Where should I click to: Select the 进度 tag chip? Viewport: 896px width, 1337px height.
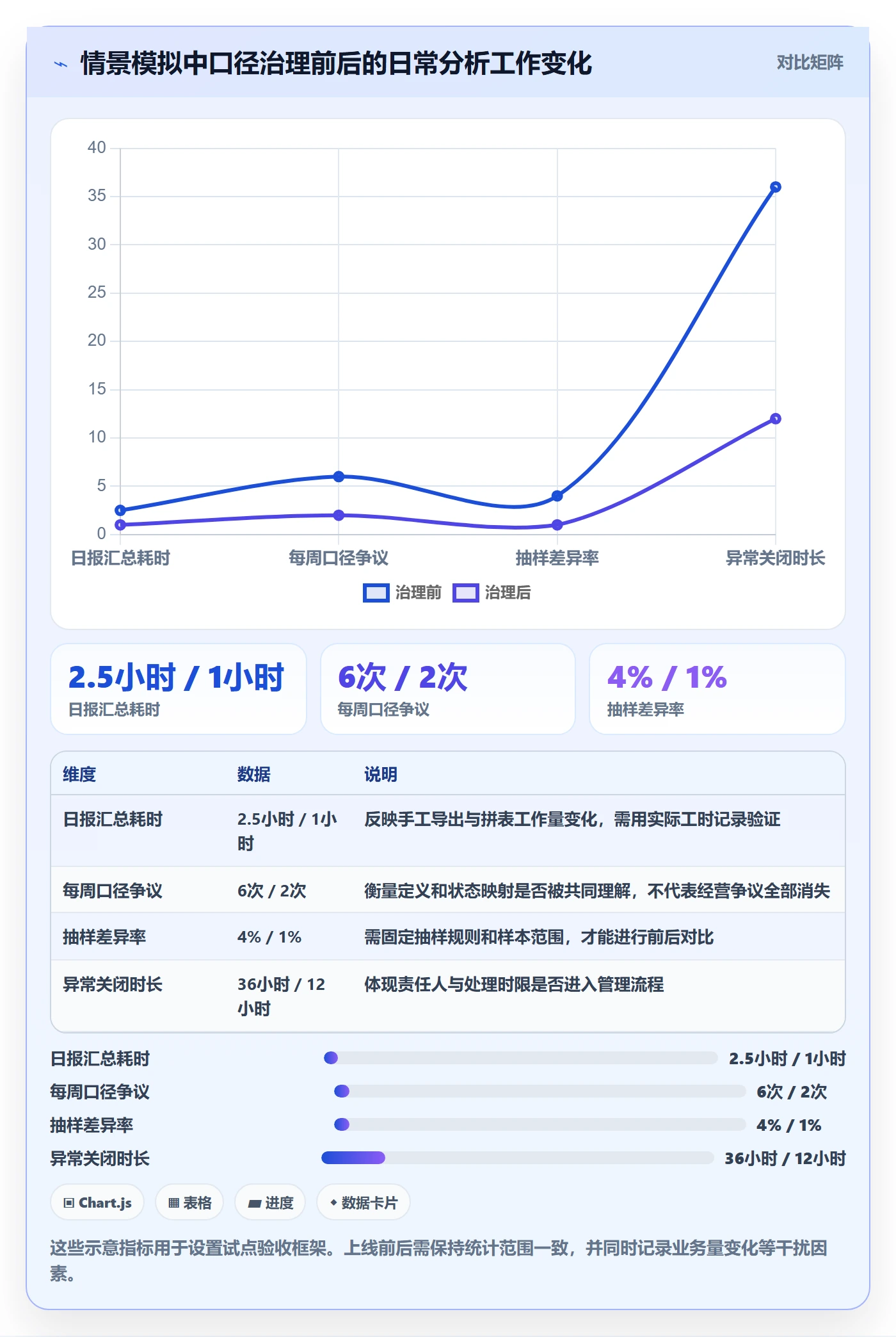click(x=270, y=1203)
